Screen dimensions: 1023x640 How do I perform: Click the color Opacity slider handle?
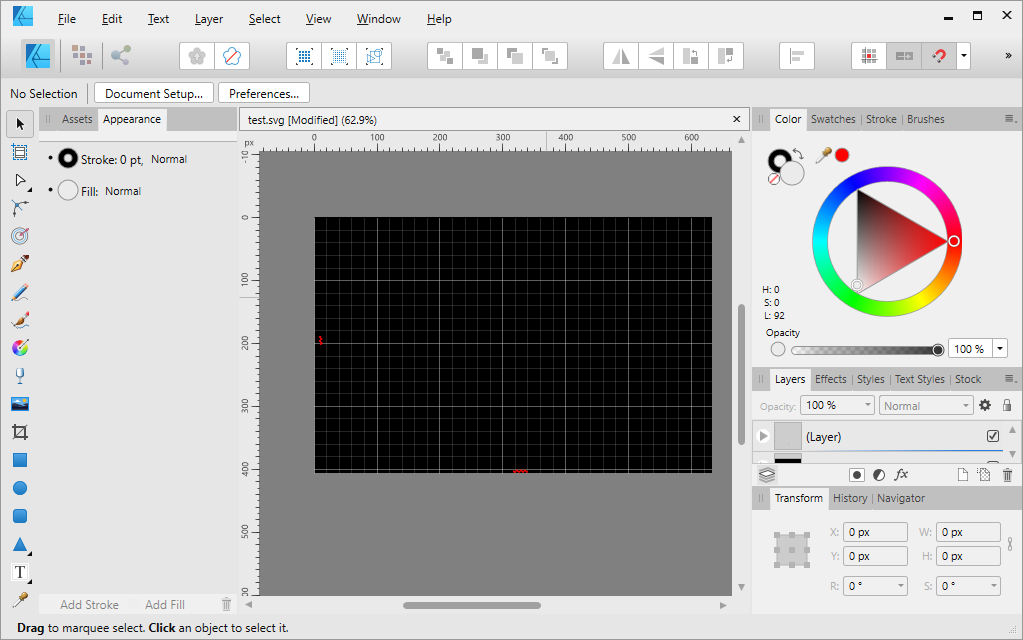point(938,349)
